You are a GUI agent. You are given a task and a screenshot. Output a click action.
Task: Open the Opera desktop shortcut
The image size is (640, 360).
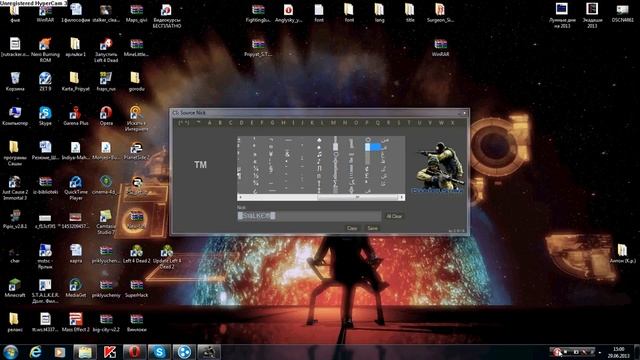(106, 116)
